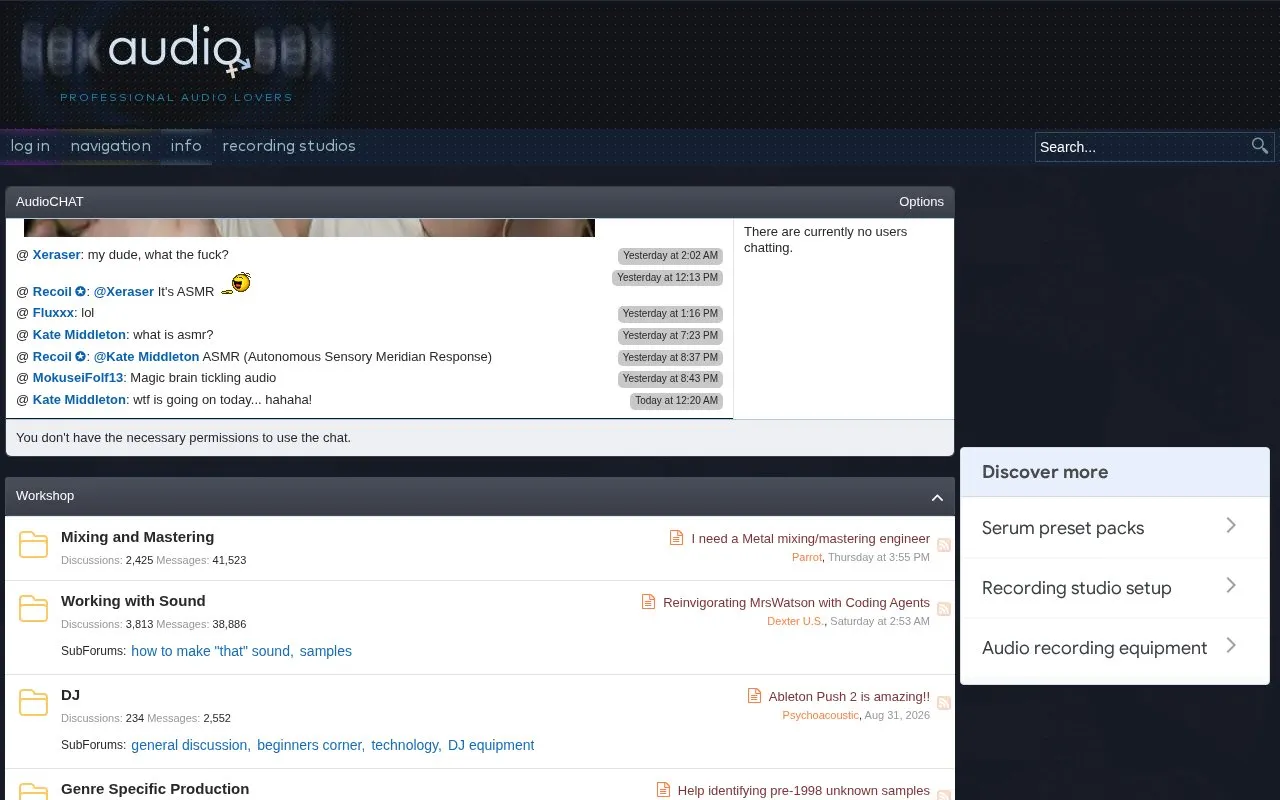Click document icon beside Ableton Push thread
Screen dimensions: 1280x800
tap(755, 696)
